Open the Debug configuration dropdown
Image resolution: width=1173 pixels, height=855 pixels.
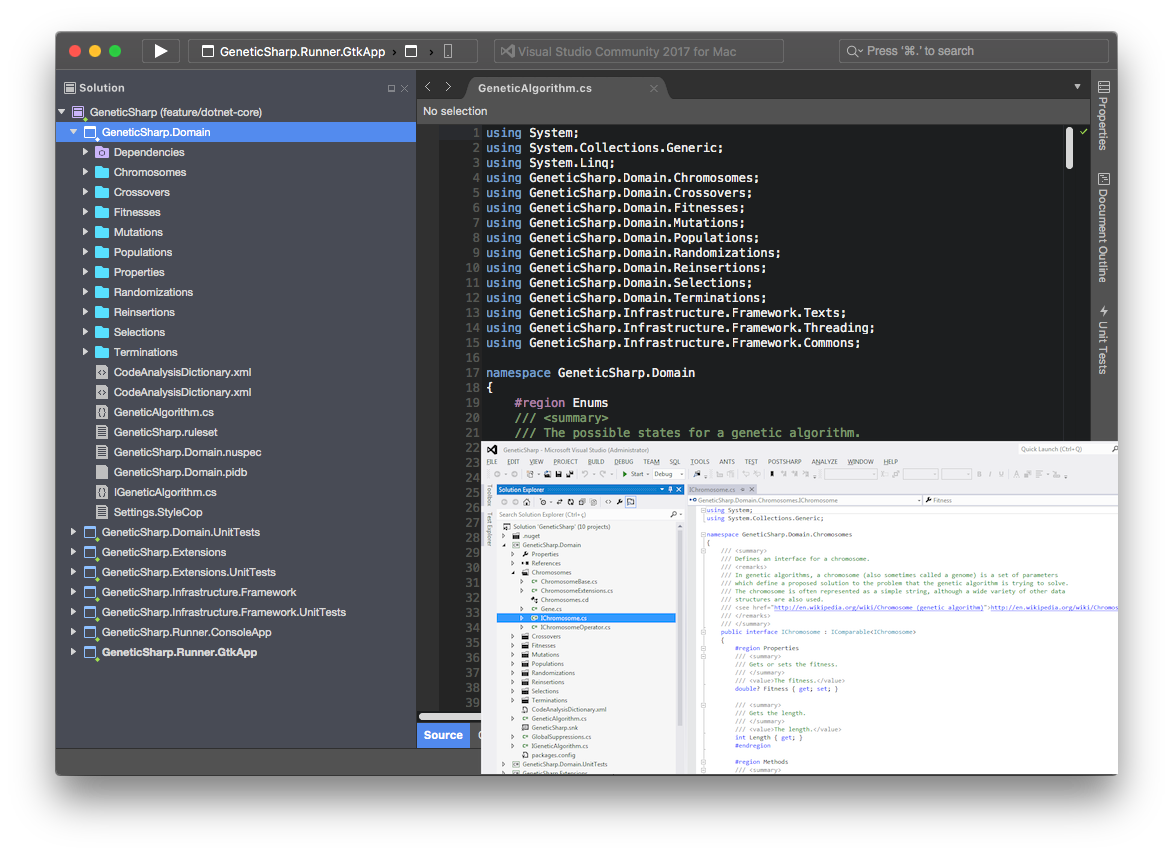(670, 474)
